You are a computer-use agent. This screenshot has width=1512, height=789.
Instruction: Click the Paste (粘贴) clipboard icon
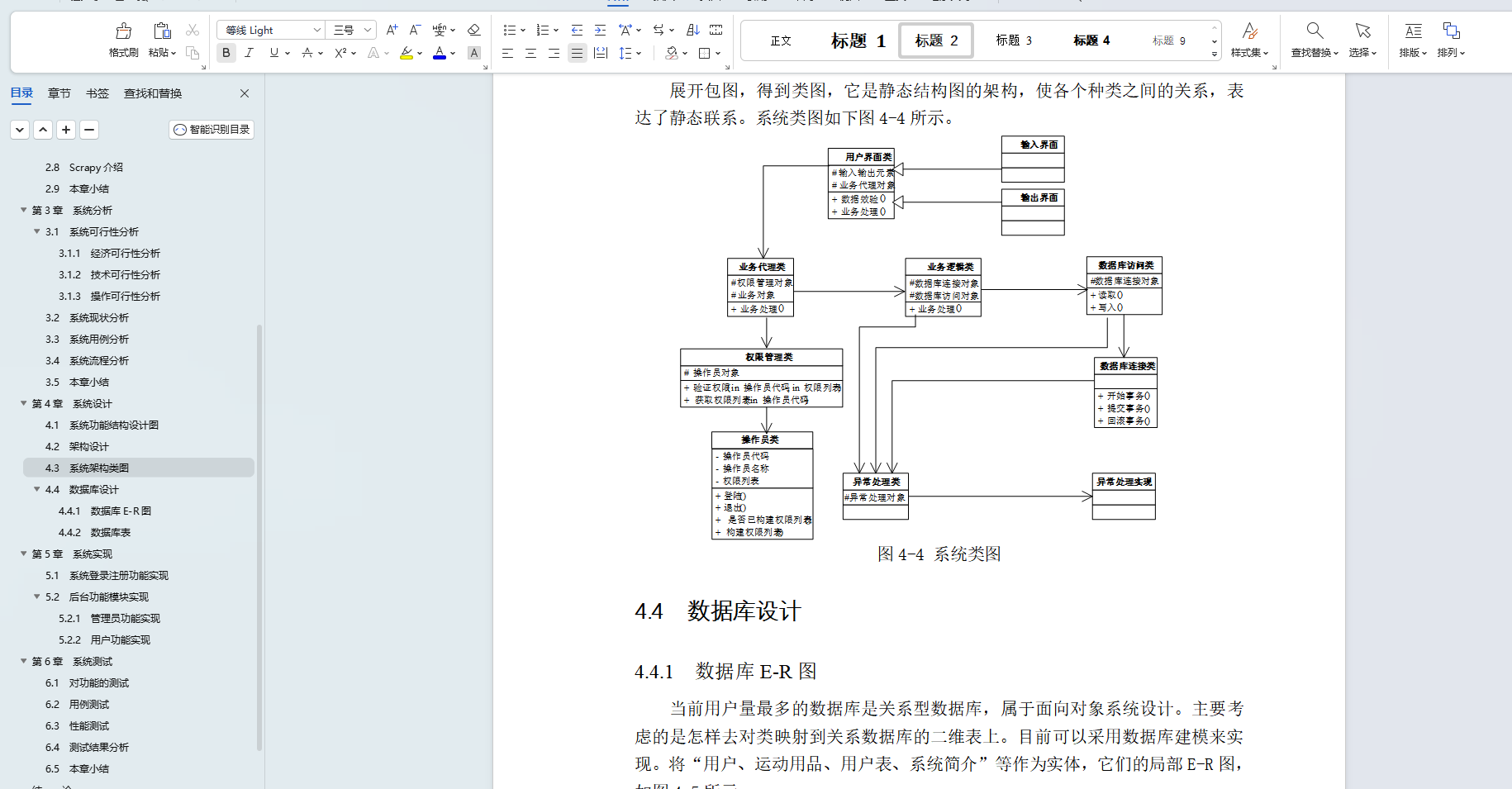point(162,31)
